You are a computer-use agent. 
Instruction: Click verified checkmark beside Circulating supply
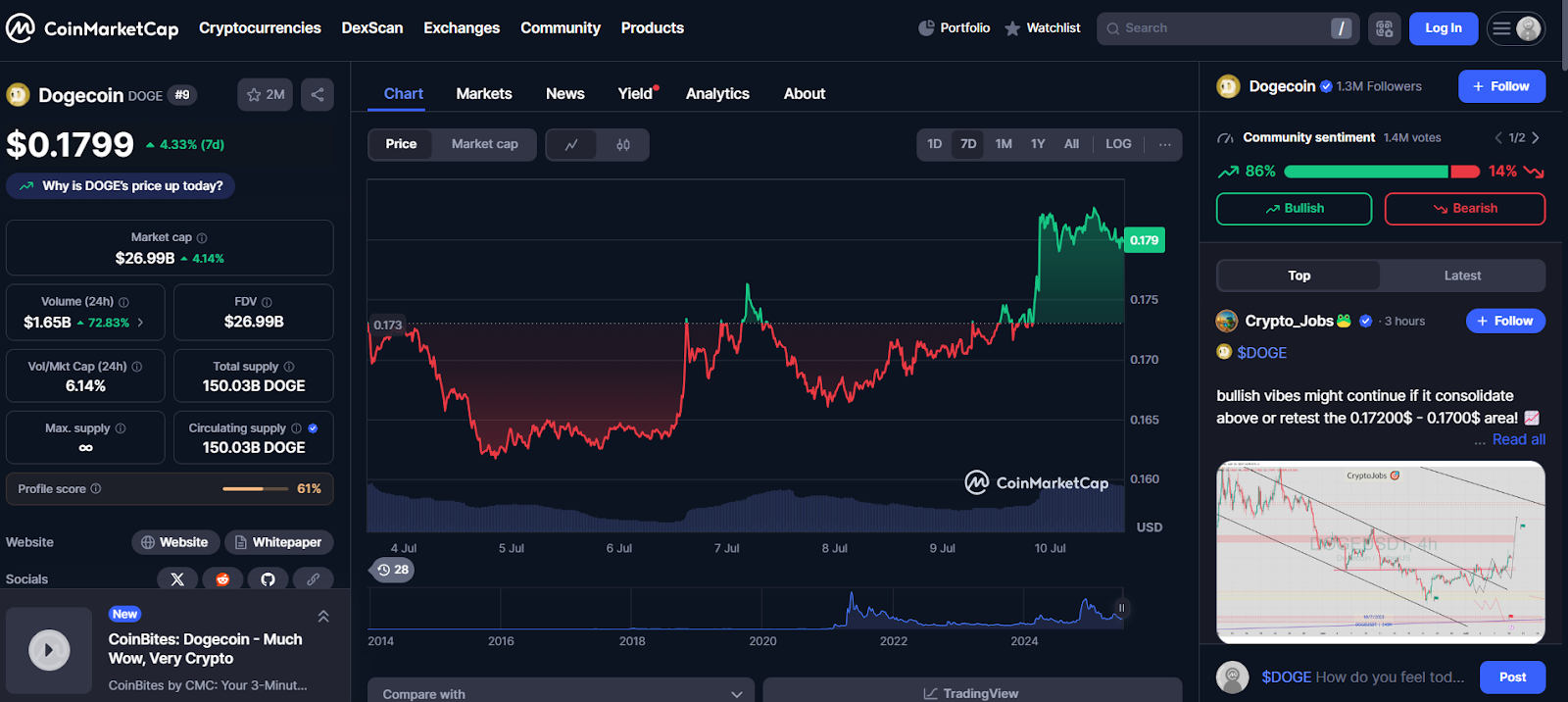[313, 428]
